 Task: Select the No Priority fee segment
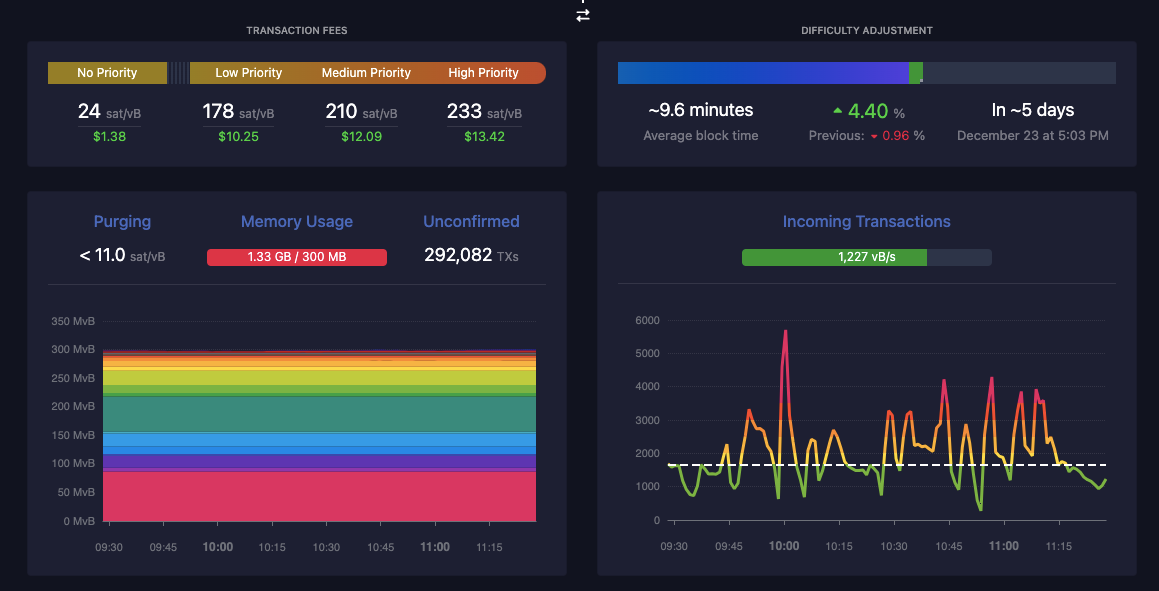(107, 73)
